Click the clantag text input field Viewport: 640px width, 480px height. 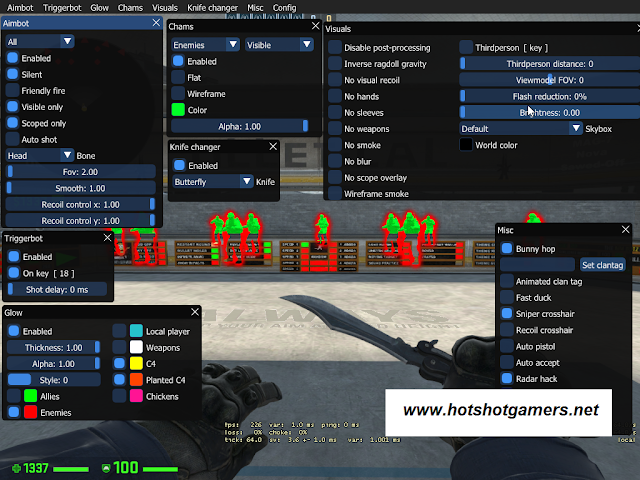538,265
